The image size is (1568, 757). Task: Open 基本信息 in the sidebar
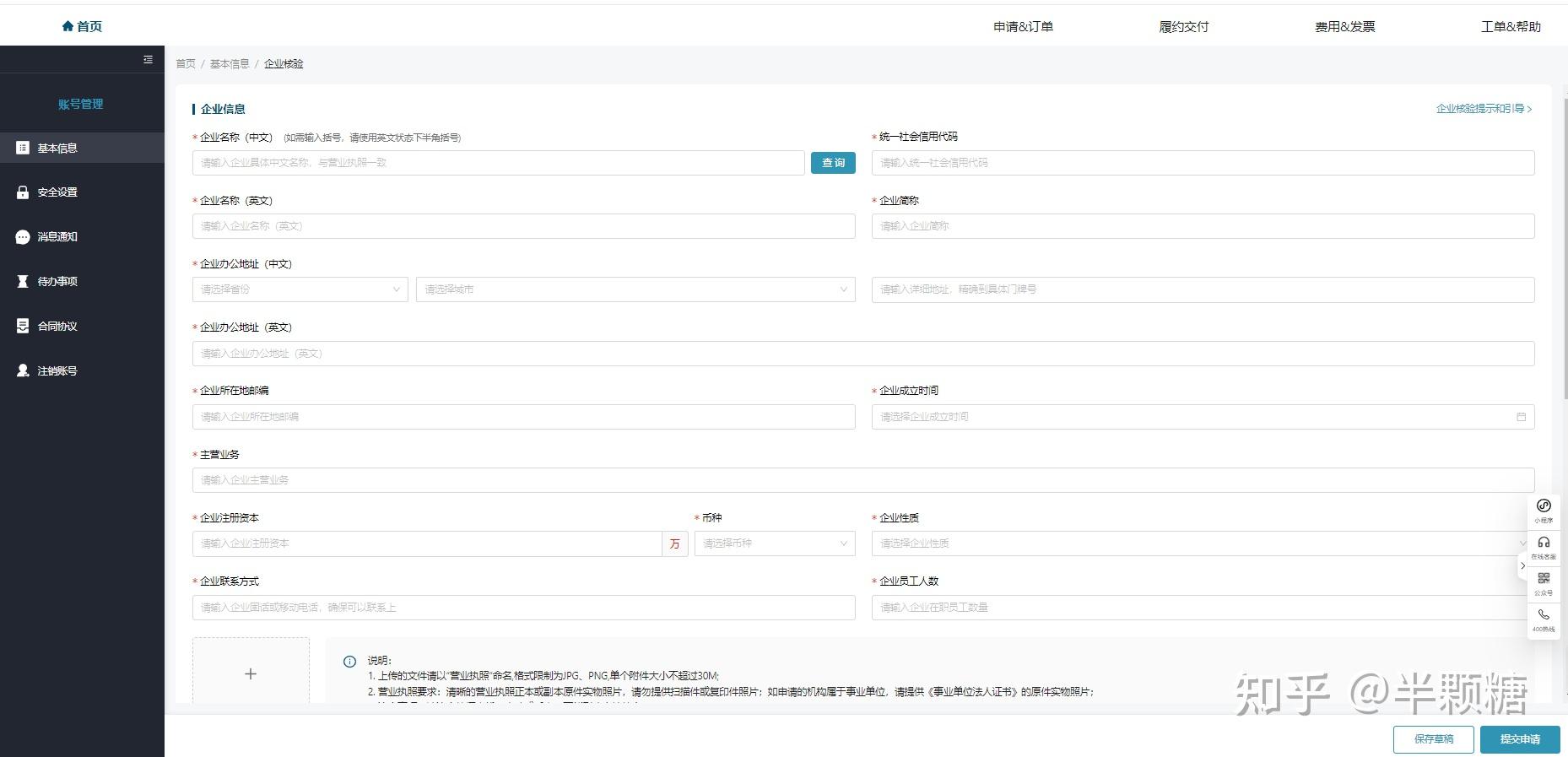coord(82,148)
